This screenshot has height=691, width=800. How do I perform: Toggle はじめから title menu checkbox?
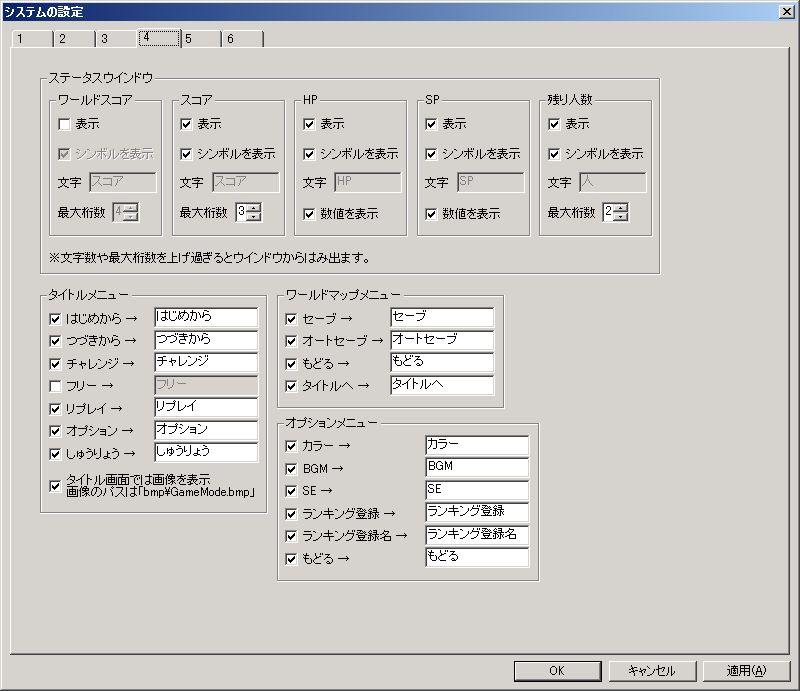tap(55, 319)
